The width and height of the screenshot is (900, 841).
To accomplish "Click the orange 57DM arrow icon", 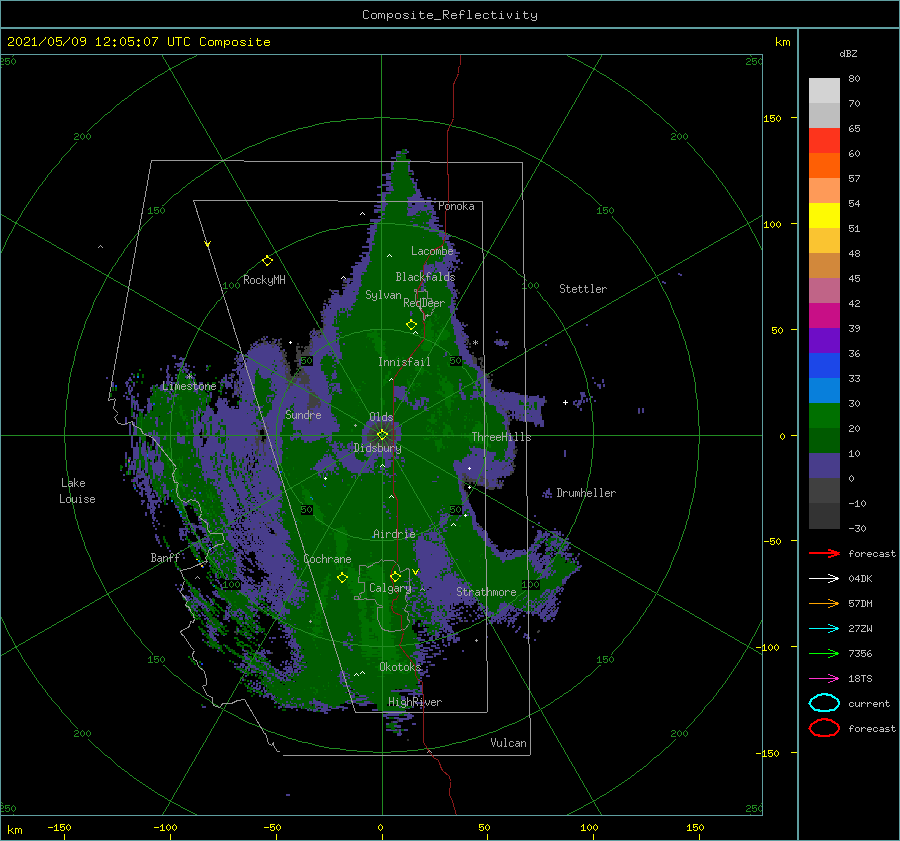I will (x=824, y=603).
